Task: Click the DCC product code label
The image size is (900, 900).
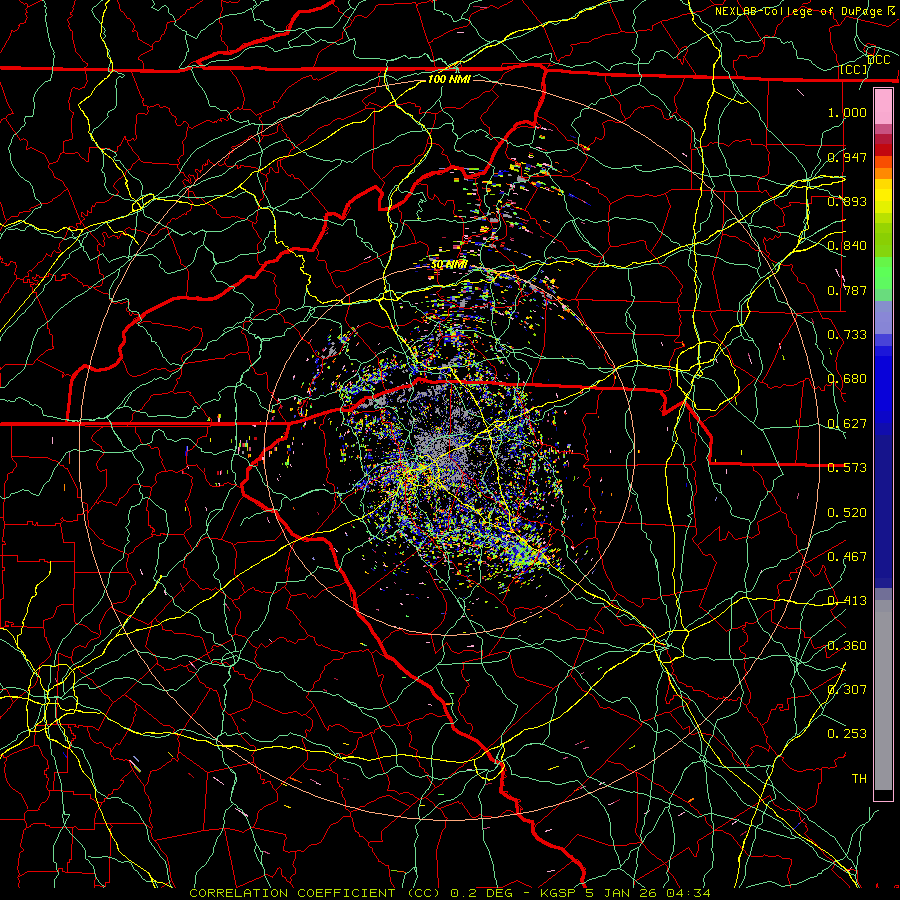Action: (x=878, y=60)
